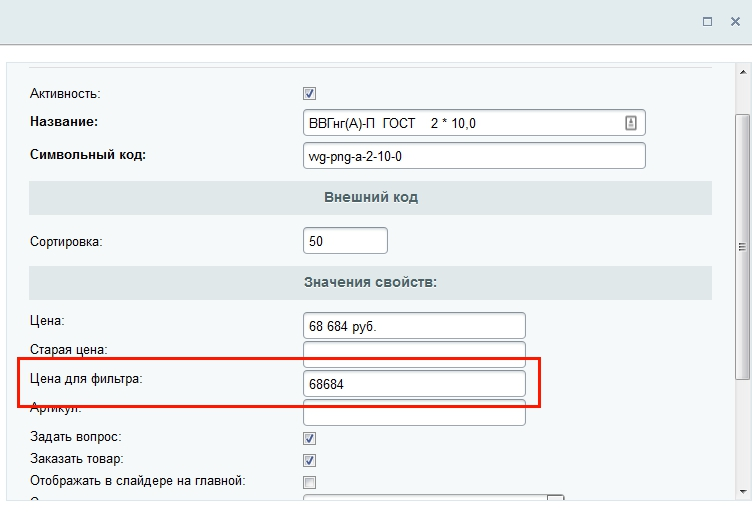Enable Отображать в слайдере на главной
752x519 pixels.
pyautogui.click(x=310, y=482)
